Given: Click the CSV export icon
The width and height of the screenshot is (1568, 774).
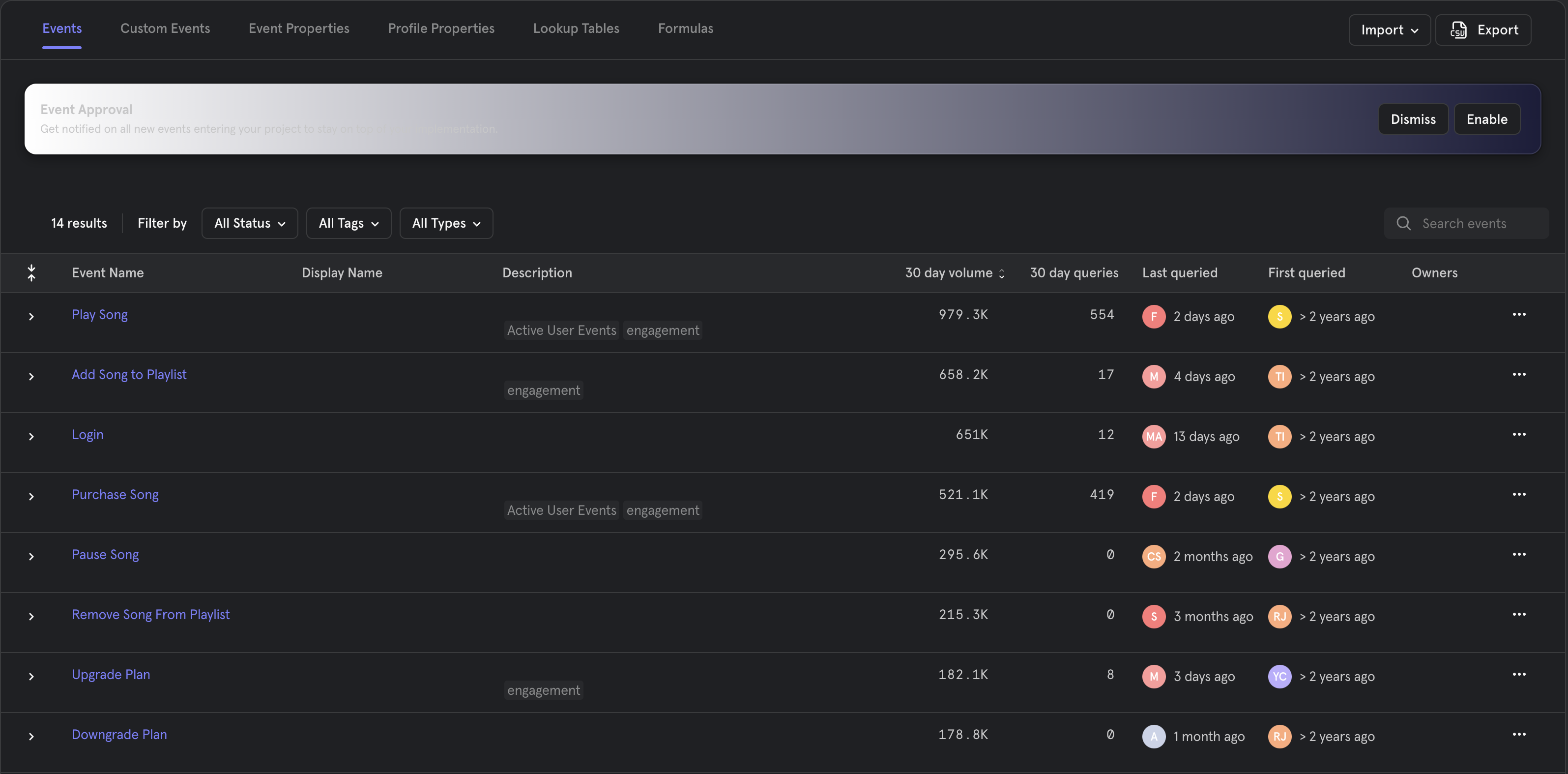Looking at the screenshot, I should (x=1458, y=30).
